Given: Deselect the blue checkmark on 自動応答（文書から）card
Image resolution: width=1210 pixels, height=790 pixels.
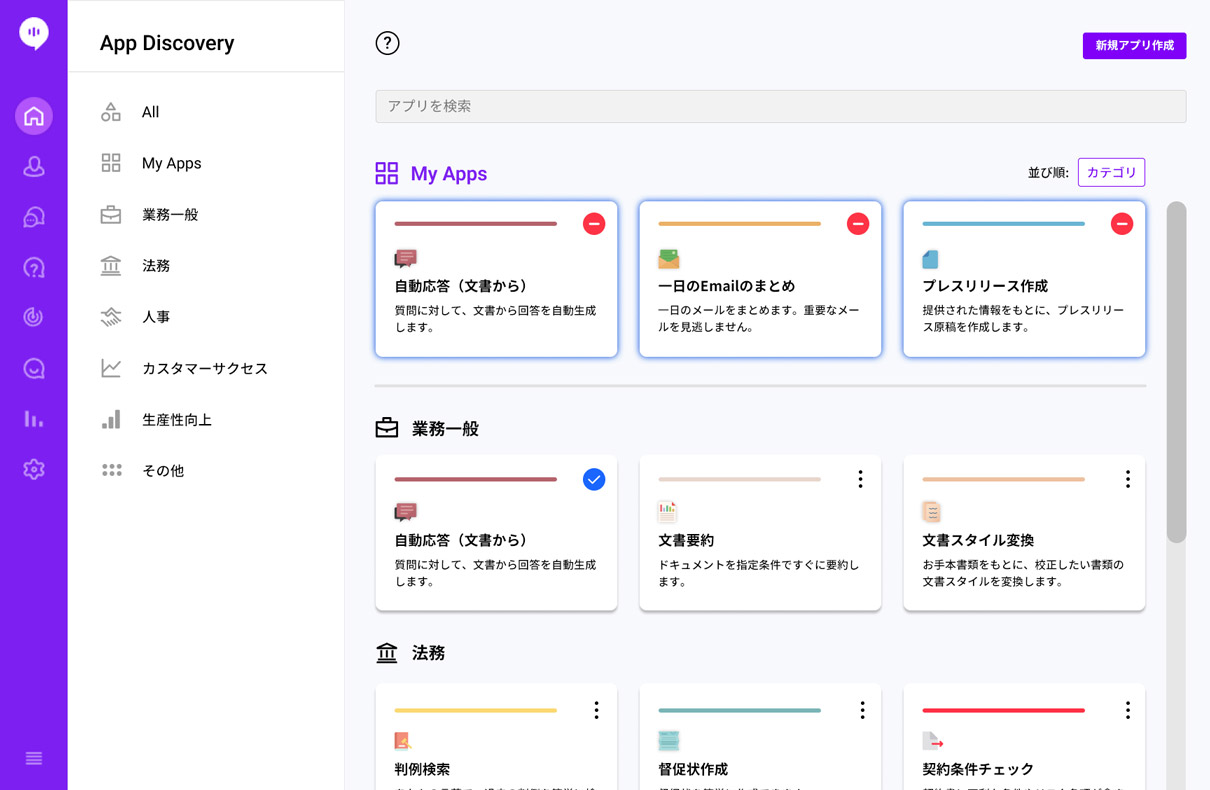Looking at the screenshot, I should click(594, 480).
